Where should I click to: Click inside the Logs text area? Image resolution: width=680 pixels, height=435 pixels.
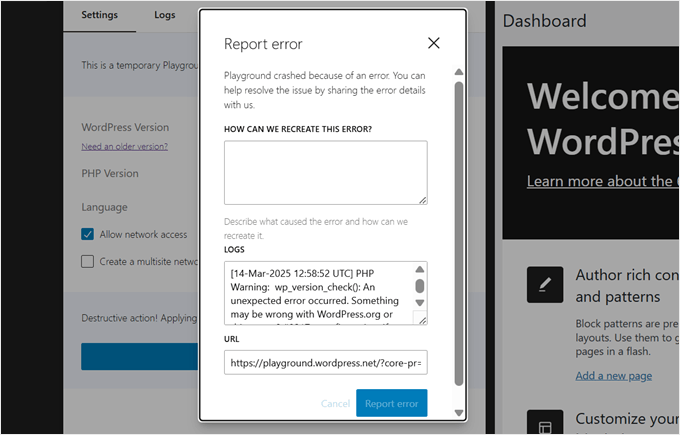point(319,293)
